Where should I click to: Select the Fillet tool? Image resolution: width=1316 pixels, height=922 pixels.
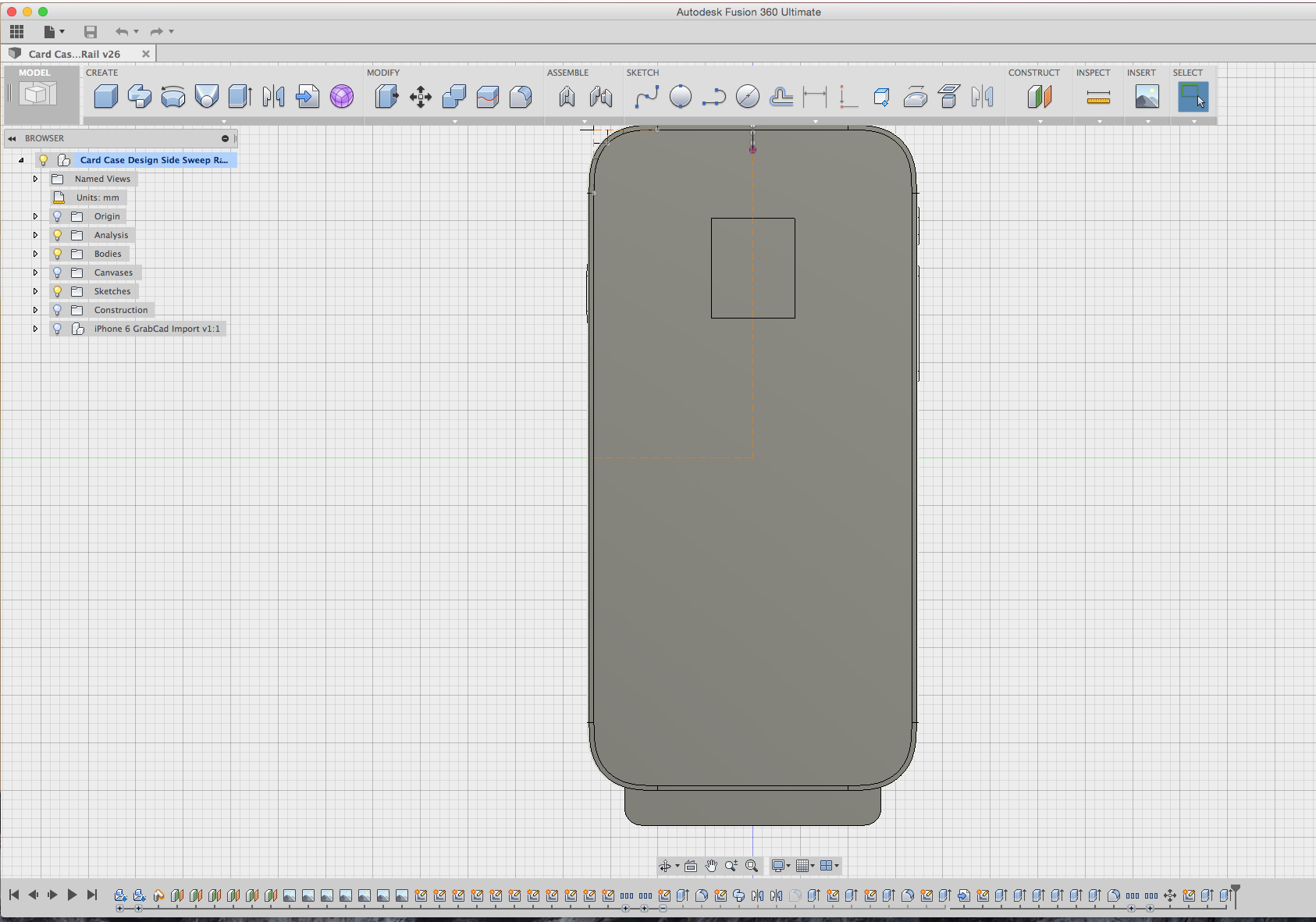pyautogui.click(x=521, y=97)
